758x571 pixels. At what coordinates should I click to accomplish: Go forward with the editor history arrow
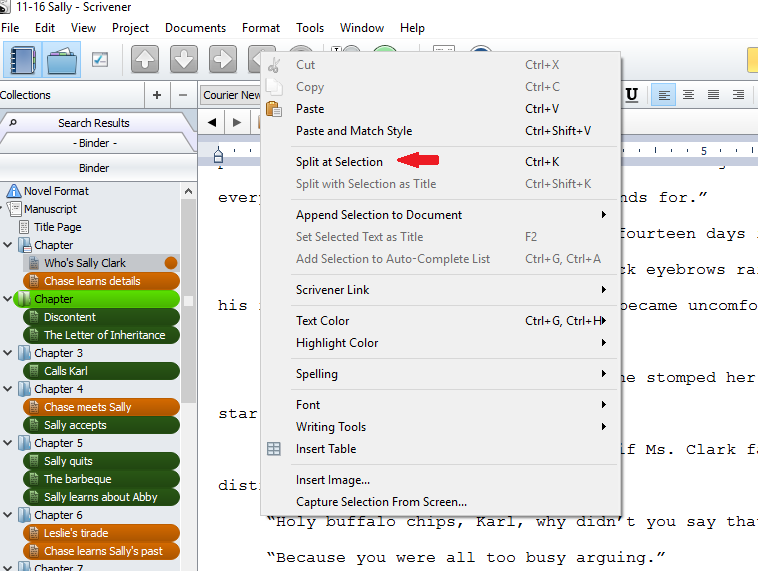pyautogui.click(x=237, y=122)
